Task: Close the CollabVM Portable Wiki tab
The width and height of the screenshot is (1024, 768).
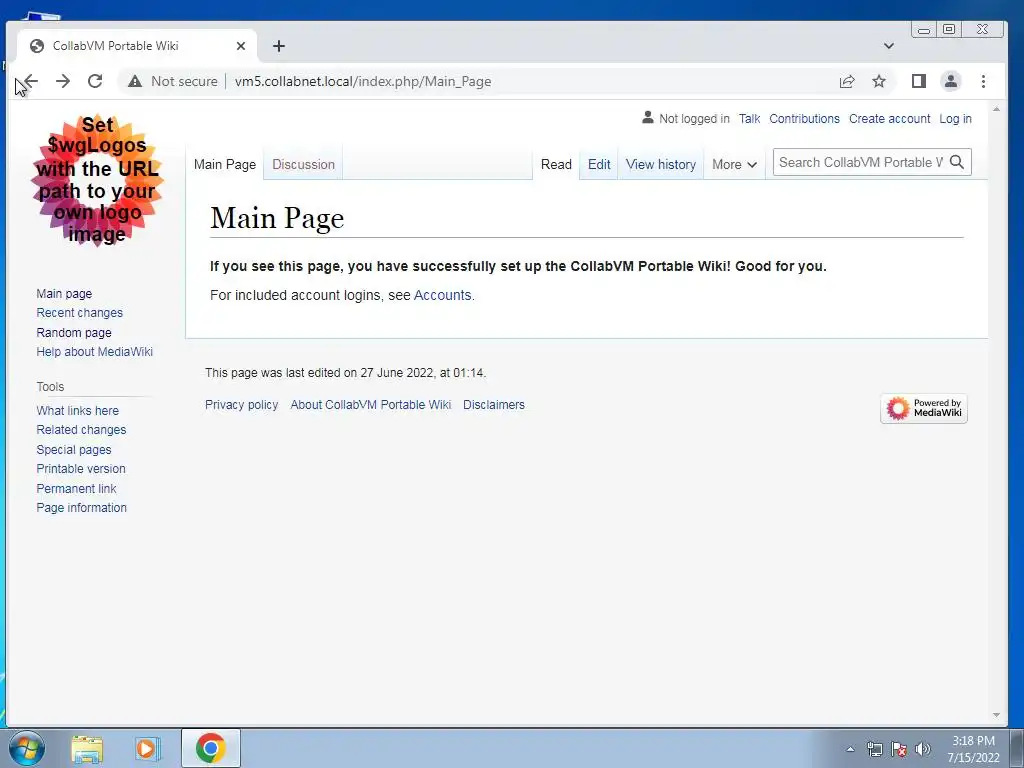Action: 241,46
